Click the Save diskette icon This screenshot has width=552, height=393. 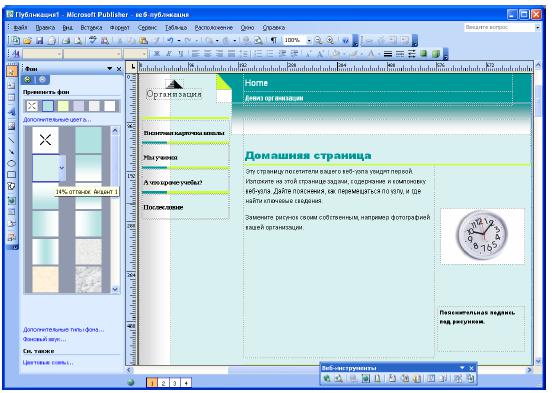pyautogui.click(x=39, y=40)
